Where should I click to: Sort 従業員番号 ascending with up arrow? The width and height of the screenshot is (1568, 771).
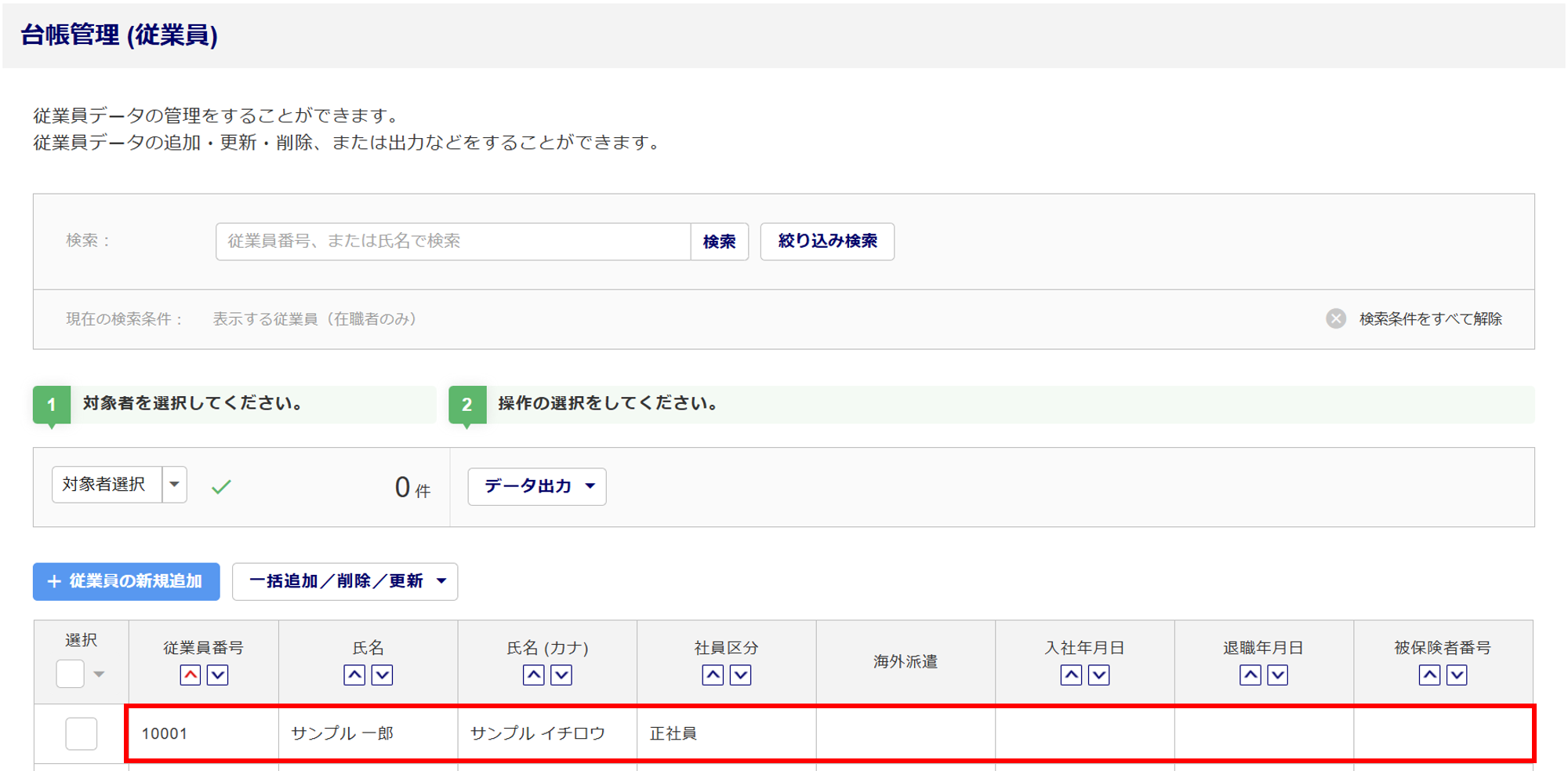pyautogui.click(x=191, y=675)
